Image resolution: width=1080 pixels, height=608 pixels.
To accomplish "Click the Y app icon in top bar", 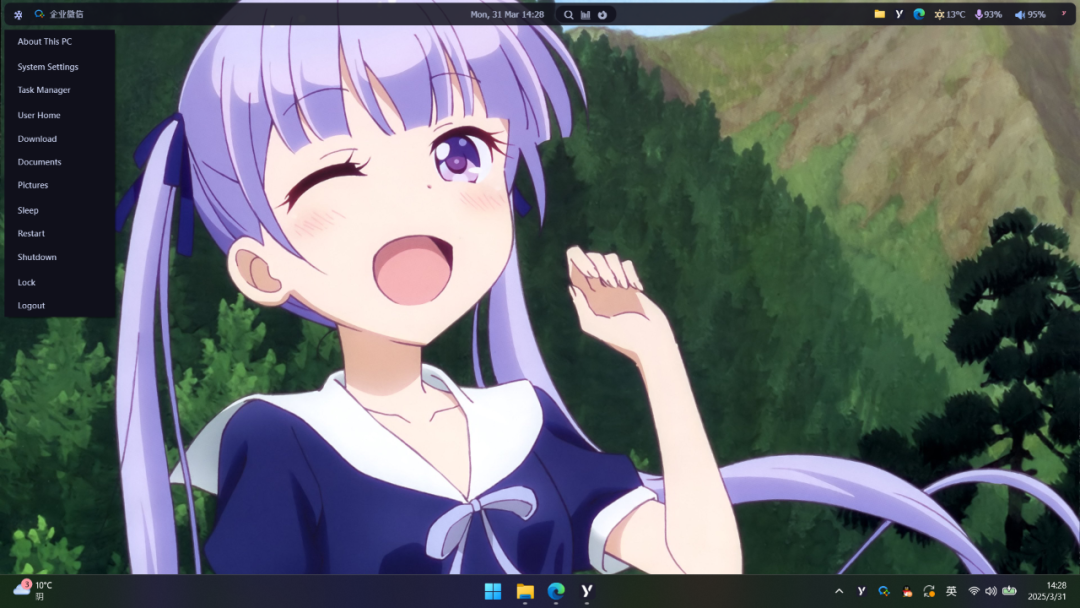I will click(x=899, y=14).
